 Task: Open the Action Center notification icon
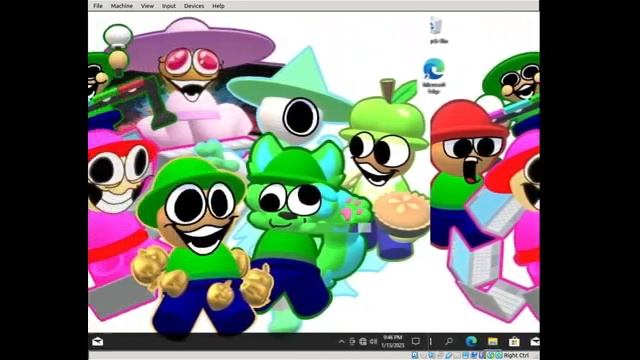pos(416,341)
